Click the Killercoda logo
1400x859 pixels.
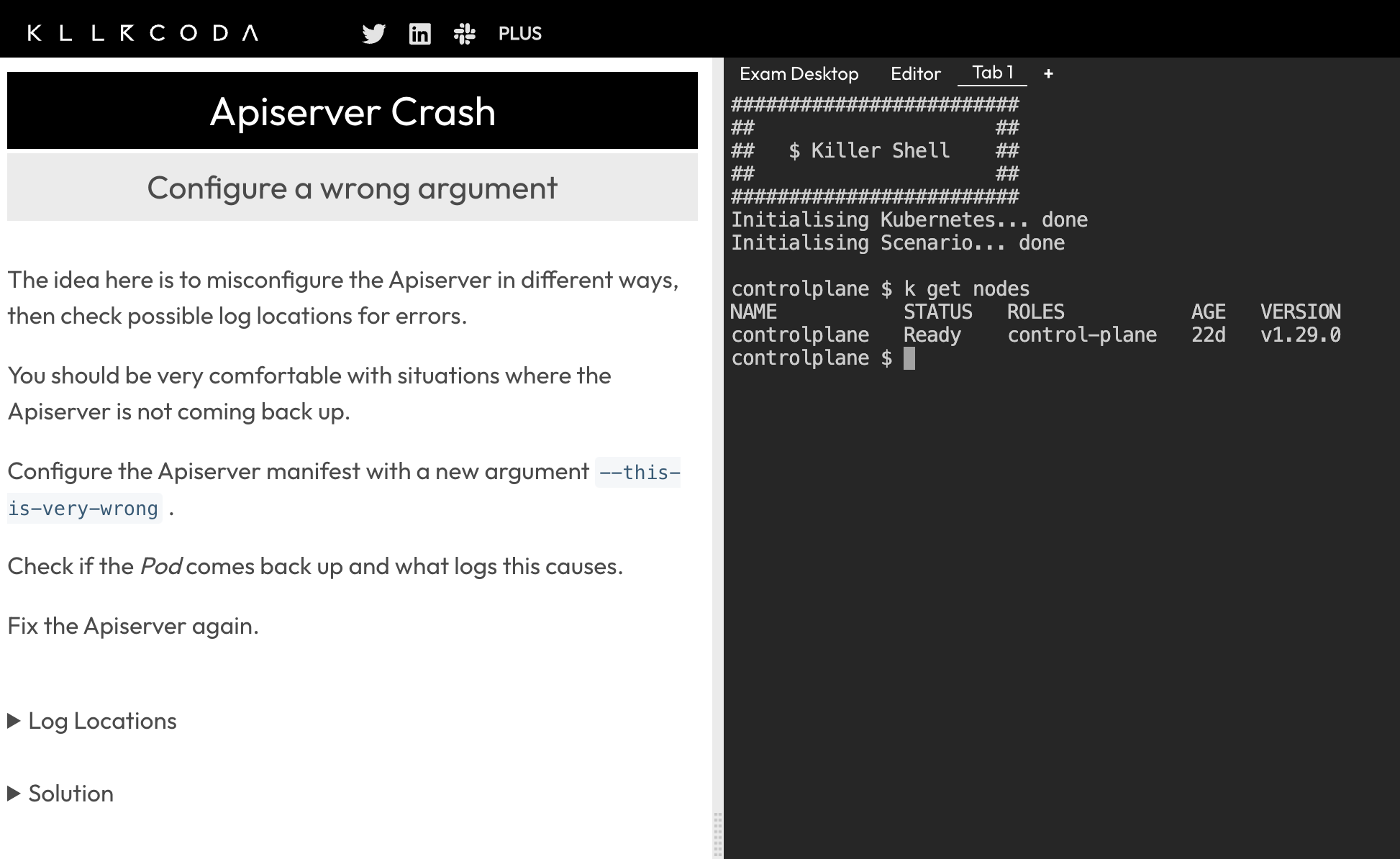click(142, 33)
